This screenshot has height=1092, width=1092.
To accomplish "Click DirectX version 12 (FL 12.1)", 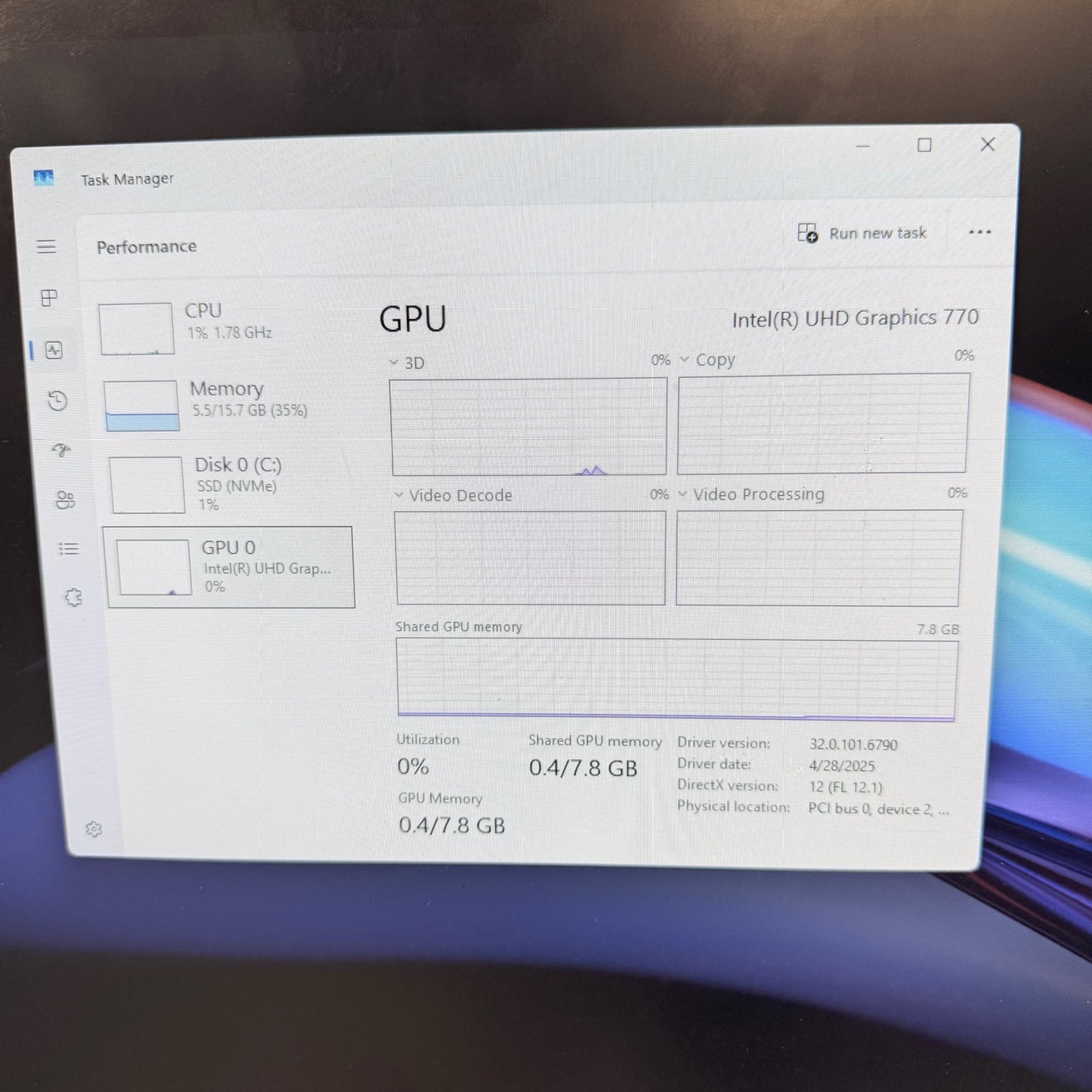I will [x=846, y=787].
